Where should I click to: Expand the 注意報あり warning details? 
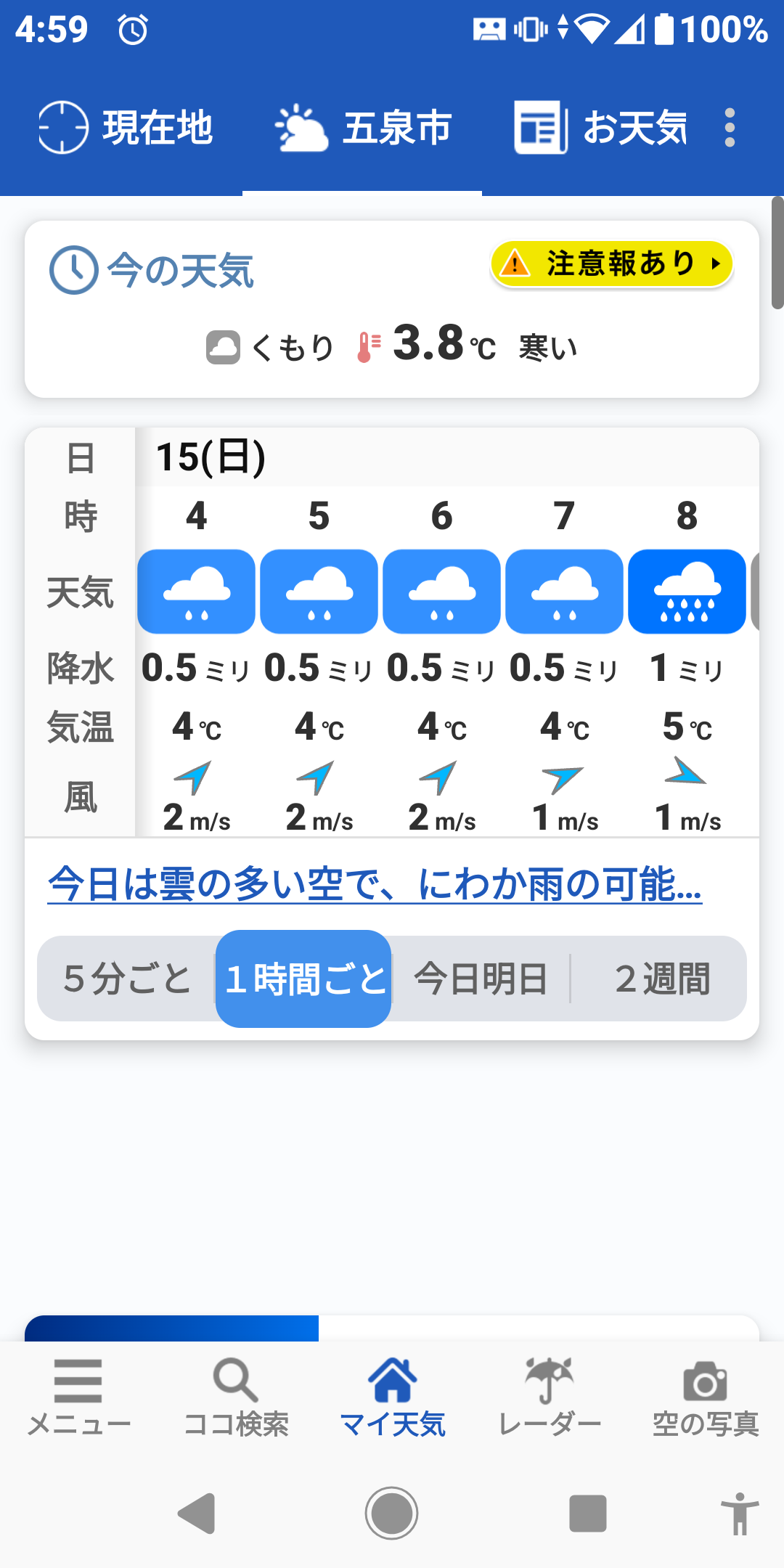(612, 264)
